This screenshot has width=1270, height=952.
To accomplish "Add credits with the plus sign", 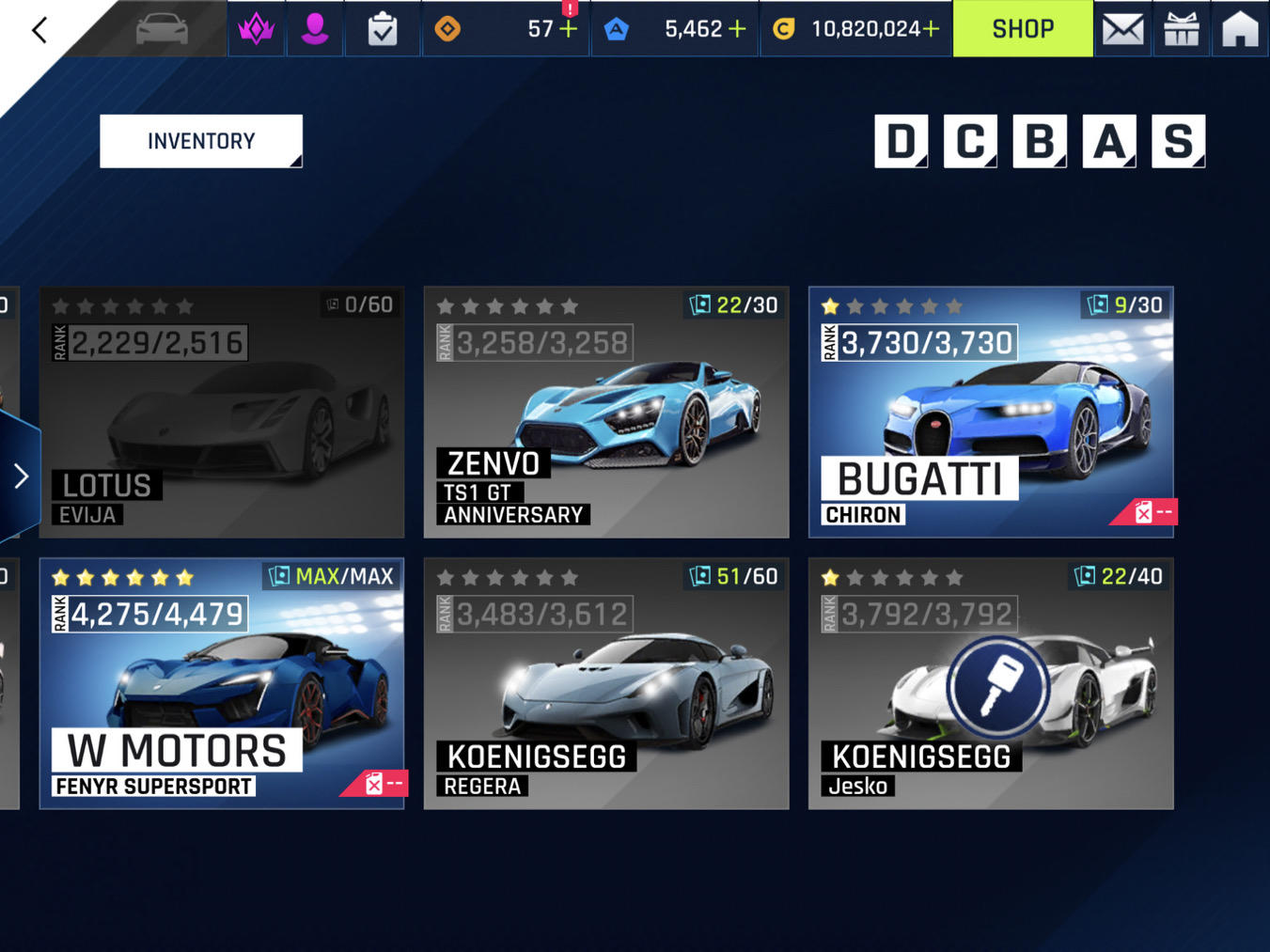I will (931, 29).
